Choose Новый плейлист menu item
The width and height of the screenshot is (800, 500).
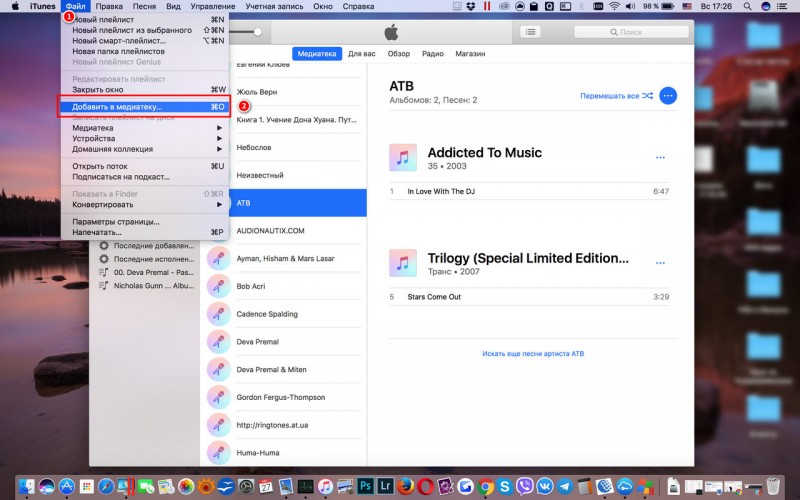tap(145, 19)
